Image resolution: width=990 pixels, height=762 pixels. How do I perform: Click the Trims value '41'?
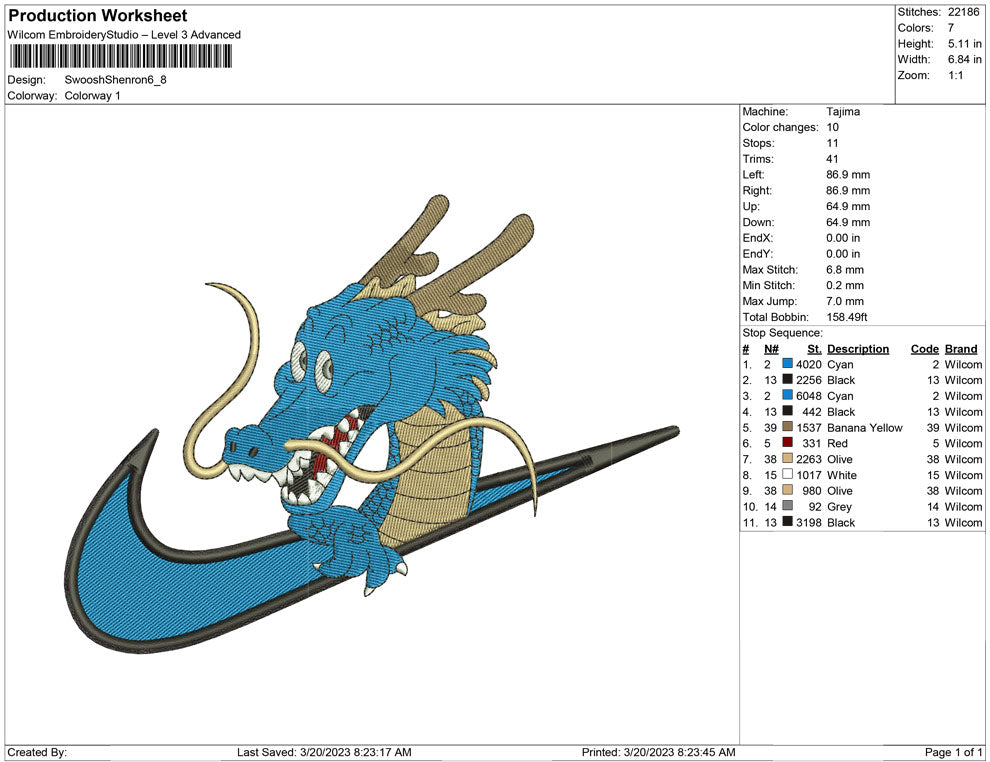pyautogui.click(x=832, y=159)
